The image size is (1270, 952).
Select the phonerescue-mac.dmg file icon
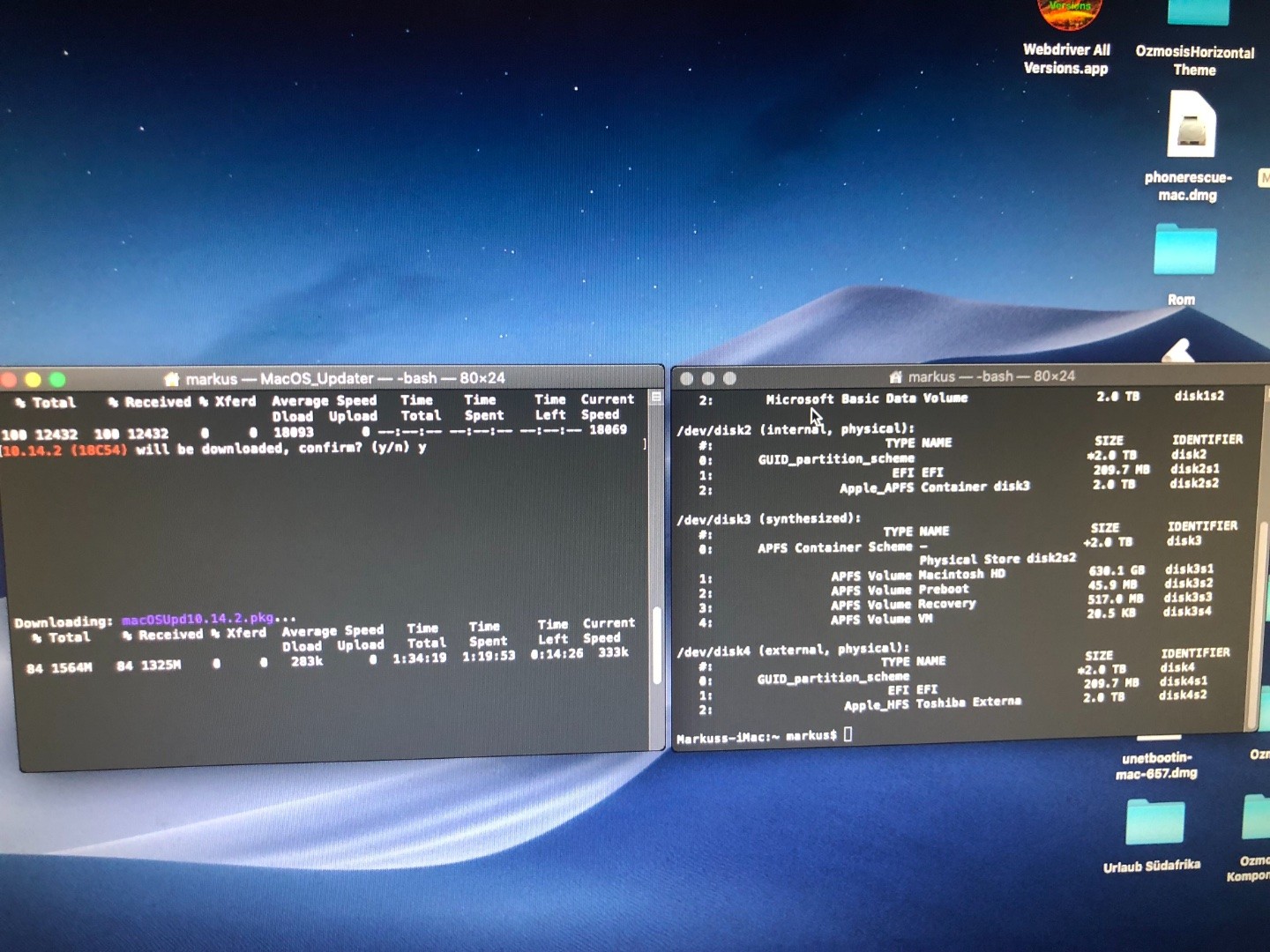[1191, 126]
